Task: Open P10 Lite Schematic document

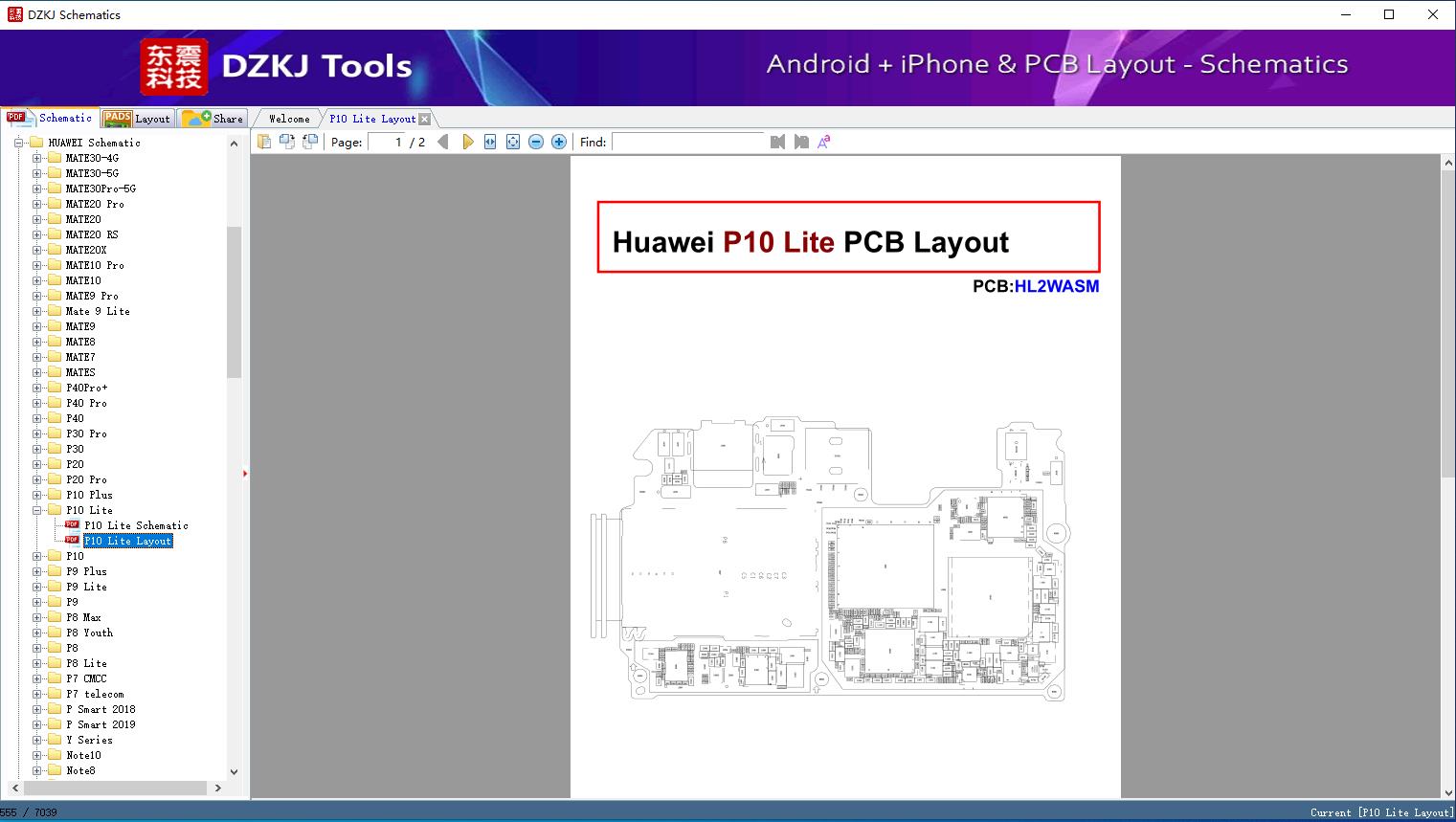Action: click(x=136, y=525)
